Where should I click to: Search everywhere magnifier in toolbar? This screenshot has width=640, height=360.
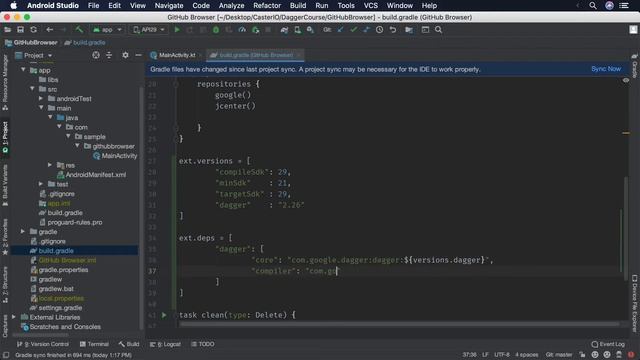[x=438, y=30]
